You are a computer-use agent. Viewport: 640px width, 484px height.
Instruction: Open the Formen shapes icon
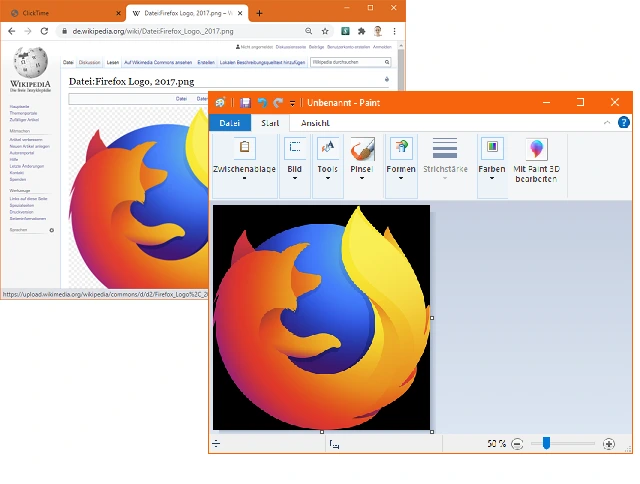(x=401, y=148)
